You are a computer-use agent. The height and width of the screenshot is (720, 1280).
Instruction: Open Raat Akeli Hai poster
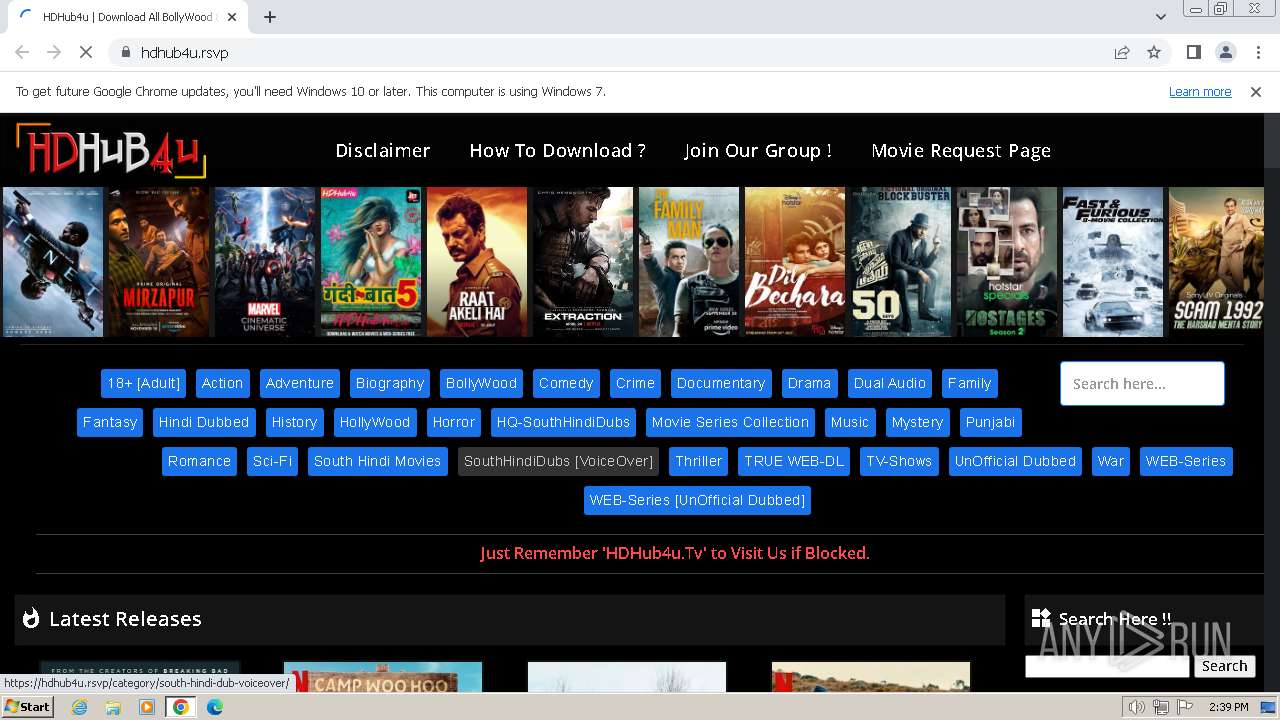tap(477, 262)
